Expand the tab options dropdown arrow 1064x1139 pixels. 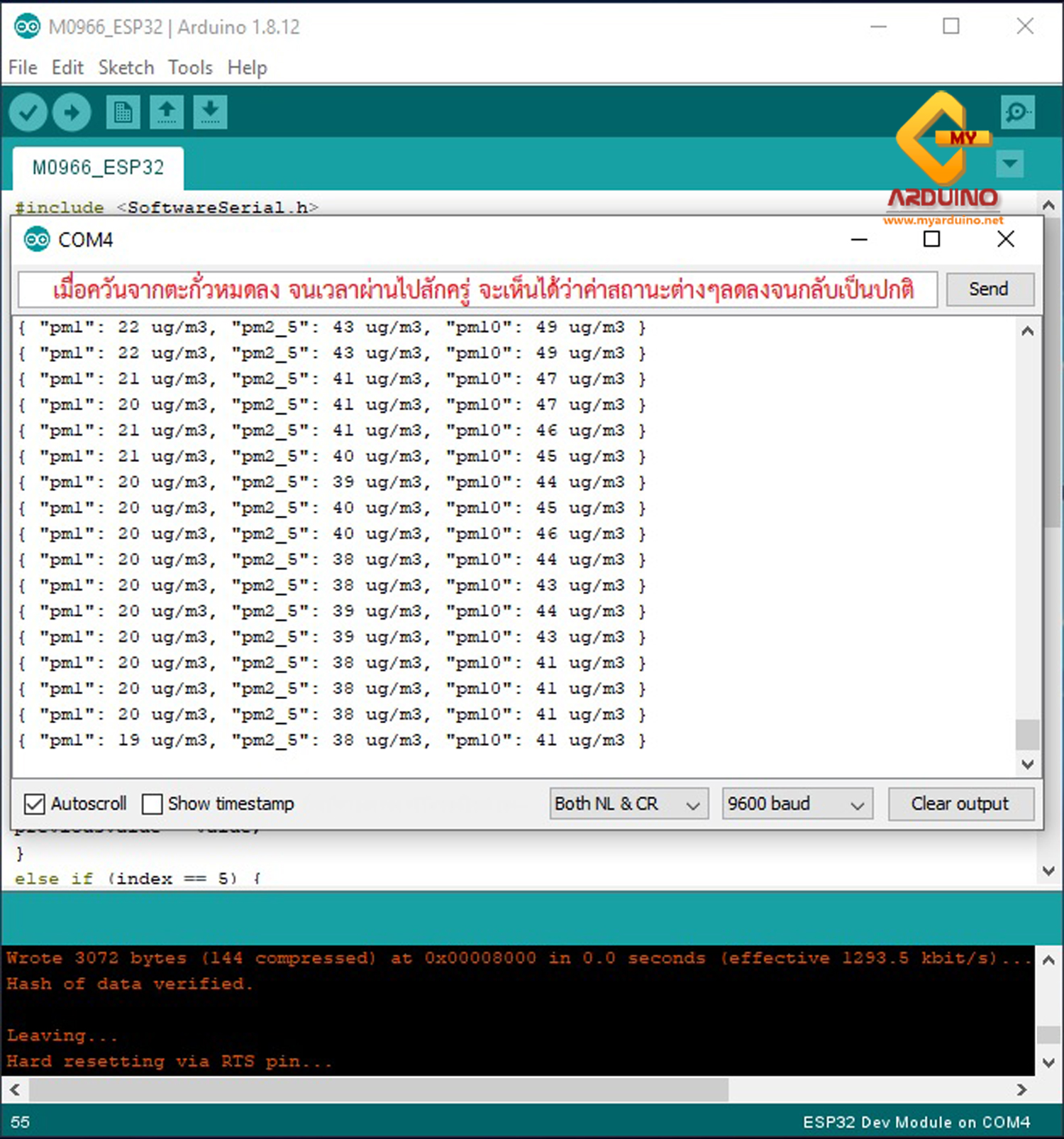pos(1009,164)
